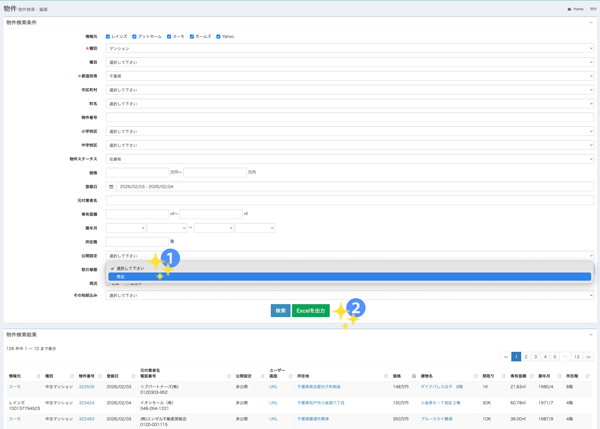Sort by the 元付業者名 電話番号 column sort icon
Viewport: 600px width, 429px height.
pos(229,376)
